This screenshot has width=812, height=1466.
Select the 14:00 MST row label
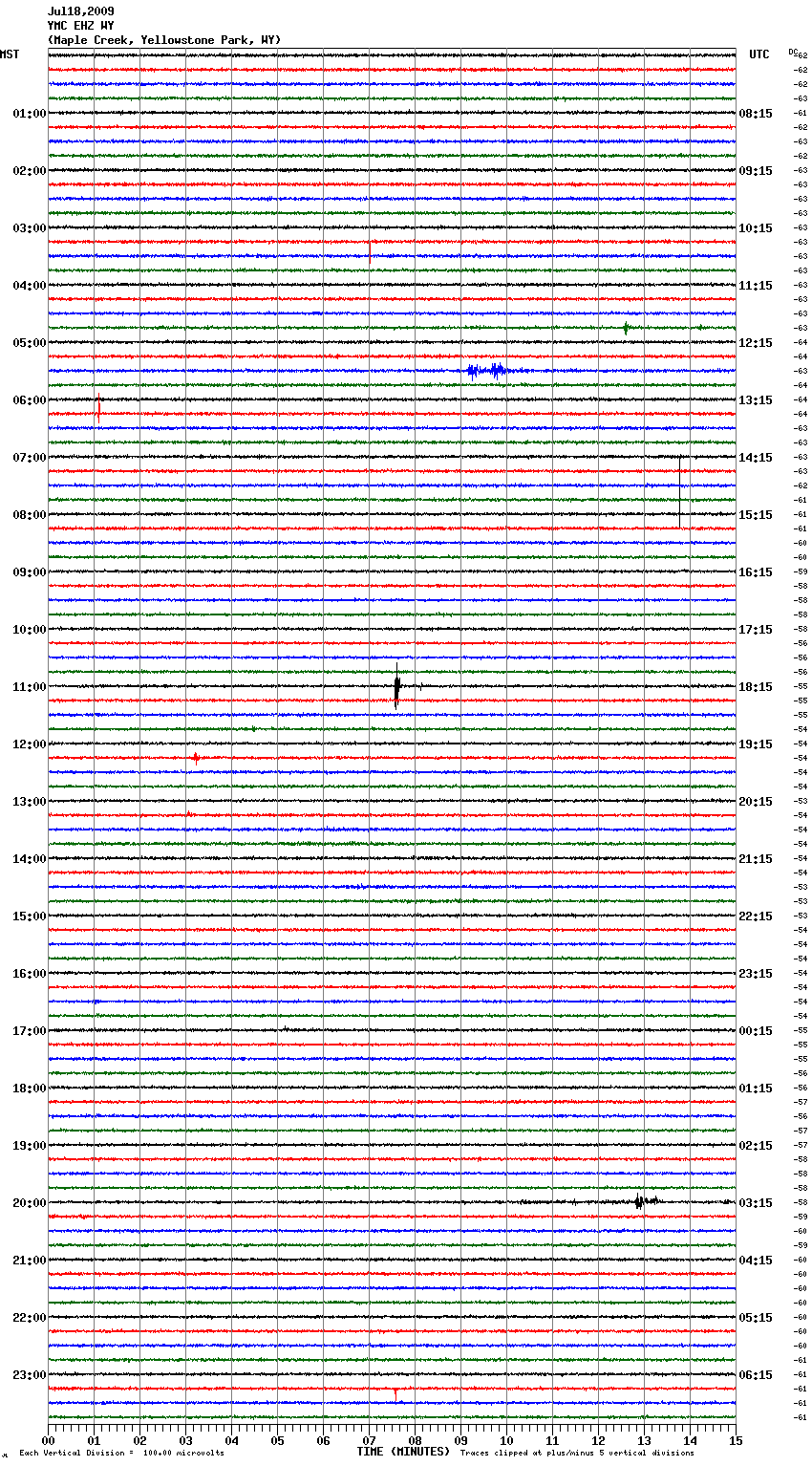click(30, 859)
